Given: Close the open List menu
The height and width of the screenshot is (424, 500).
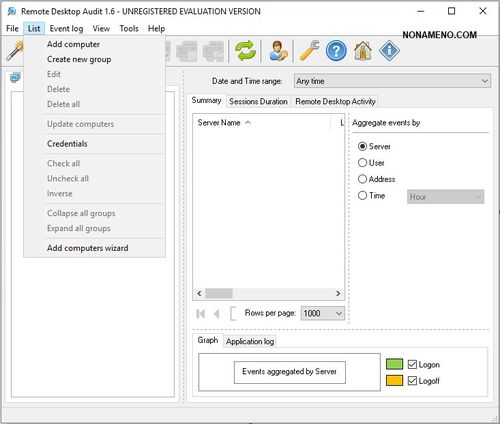Looking at the screenshot, I should tap(34, 28).
